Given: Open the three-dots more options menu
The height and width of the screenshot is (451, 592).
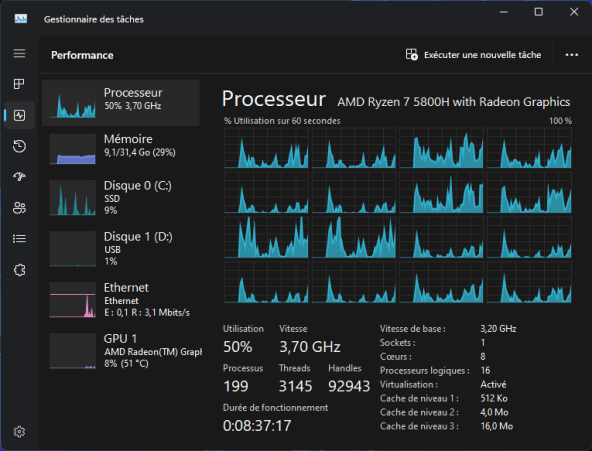Looking at the screenshot, I should (x=572, y=55).
